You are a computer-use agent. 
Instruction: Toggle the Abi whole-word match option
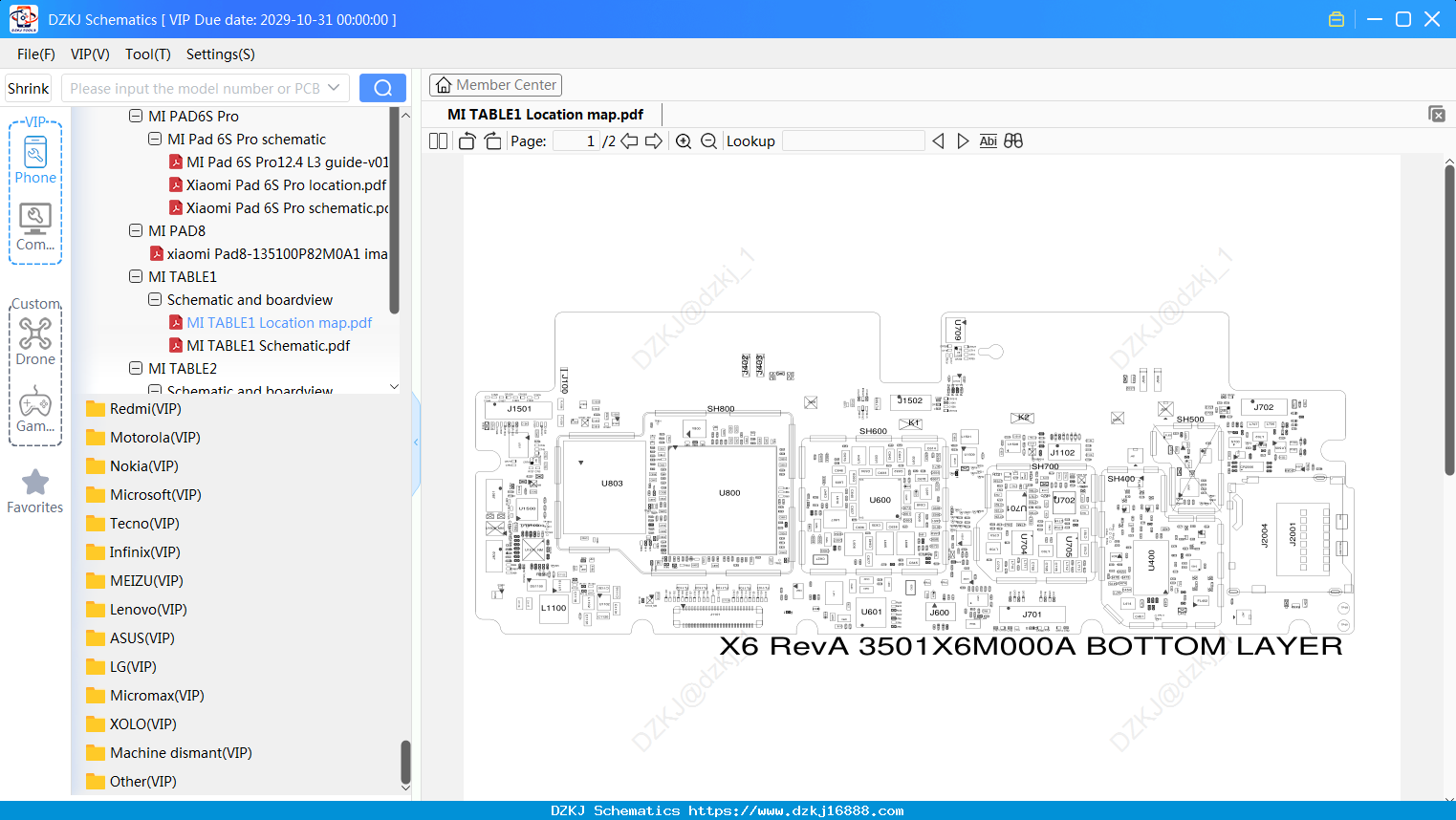coord(988,140)
